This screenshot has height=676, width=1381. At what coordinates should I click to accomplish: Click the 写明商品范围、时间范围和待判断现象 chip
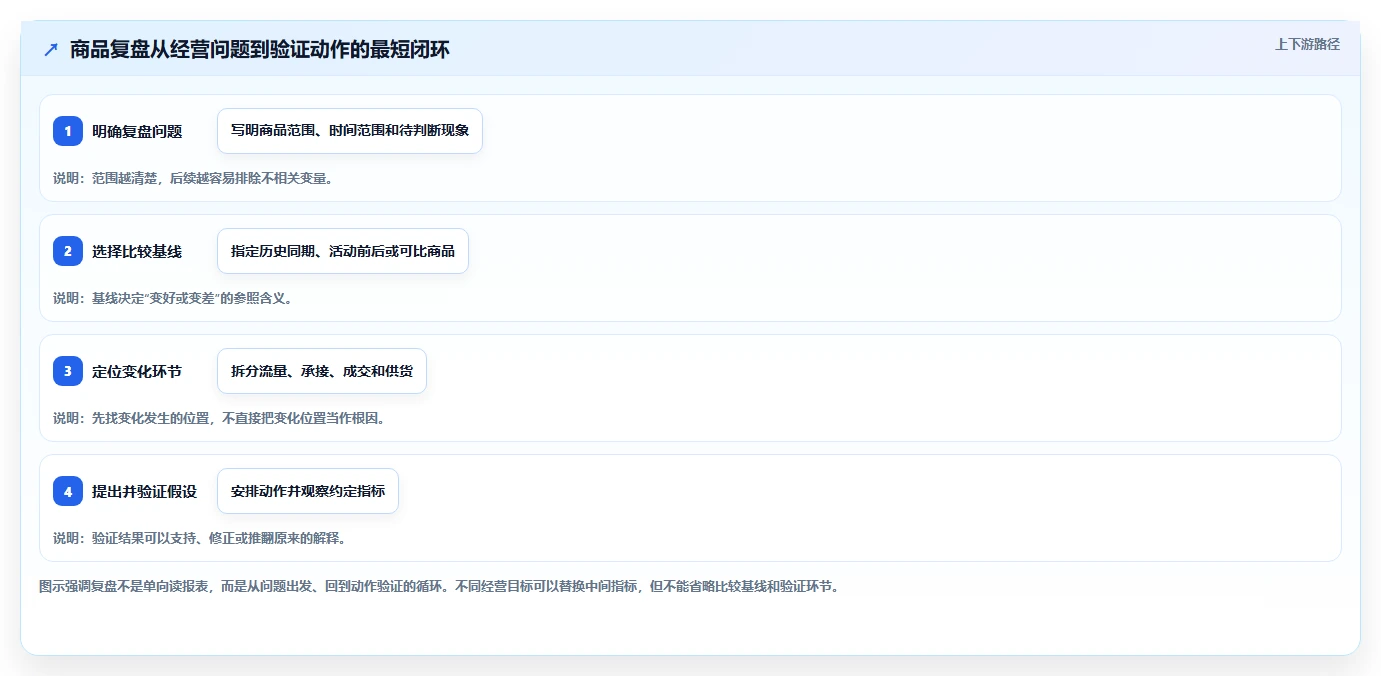tap(350, 131)
